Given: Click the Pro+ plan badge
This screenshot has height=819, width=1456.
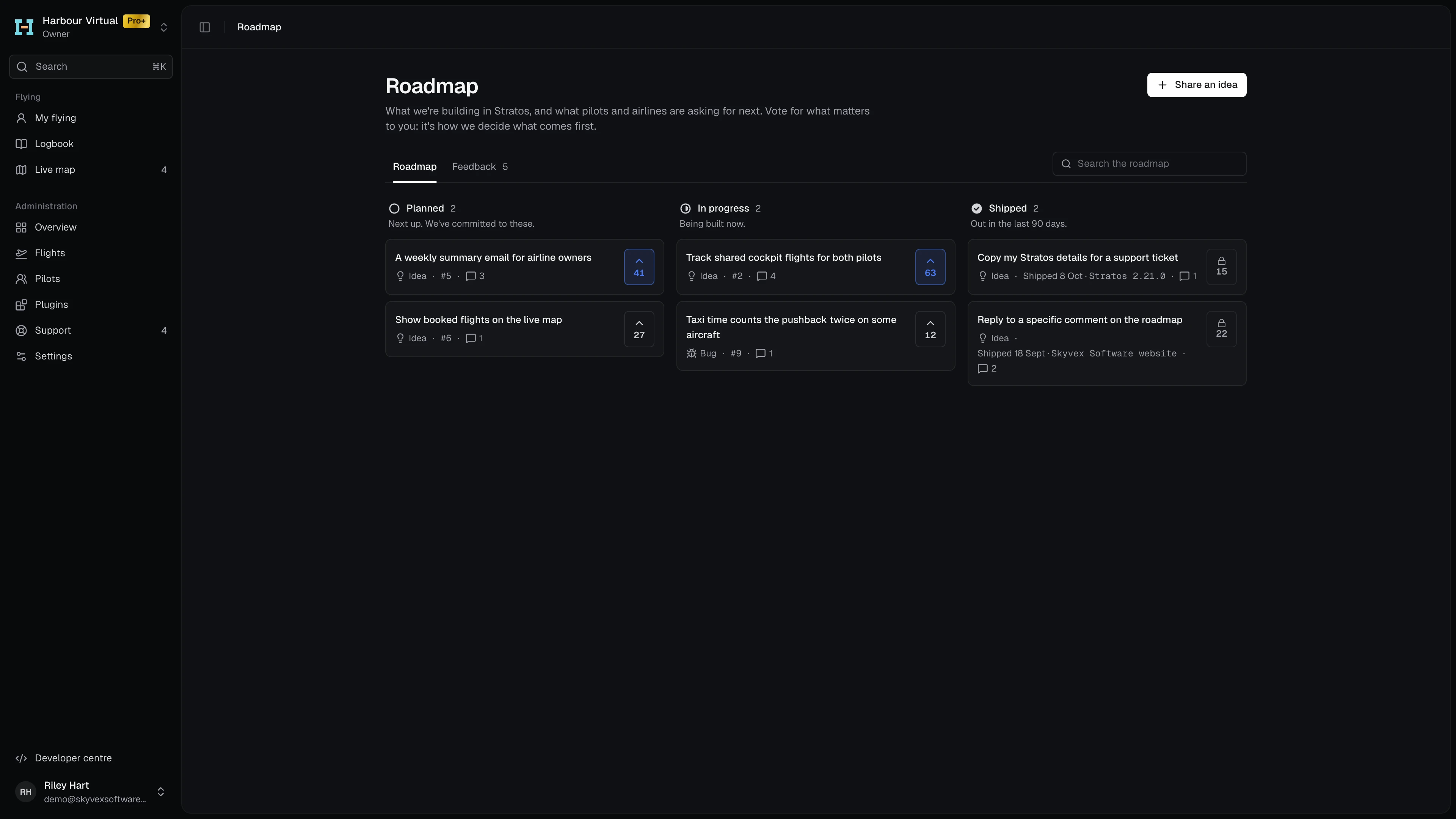Looking at the screenshot, I should pyautogui.click(x=136, y=21).
